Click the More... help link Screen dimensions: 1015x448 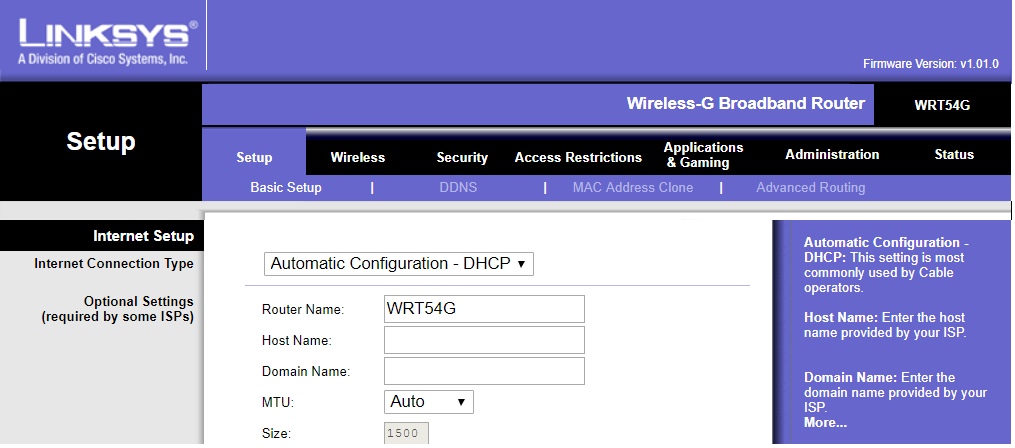click(x=825, y=423)
